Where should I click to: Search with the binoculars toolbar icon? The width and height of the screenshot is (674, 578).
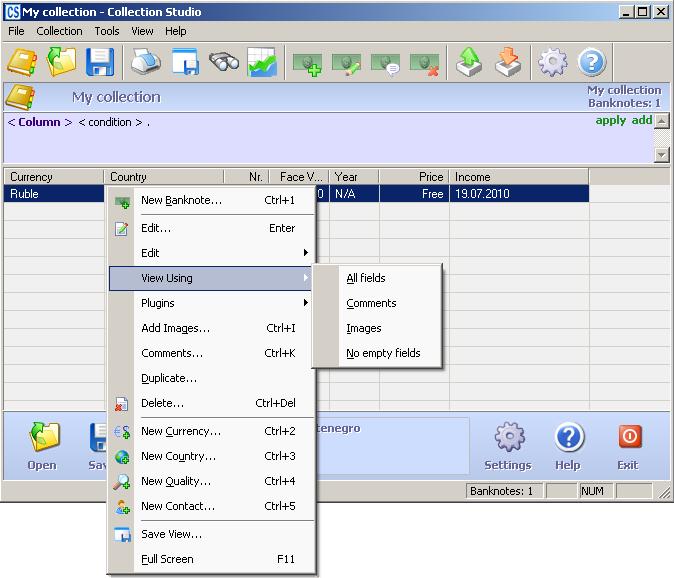pos(224,62)
